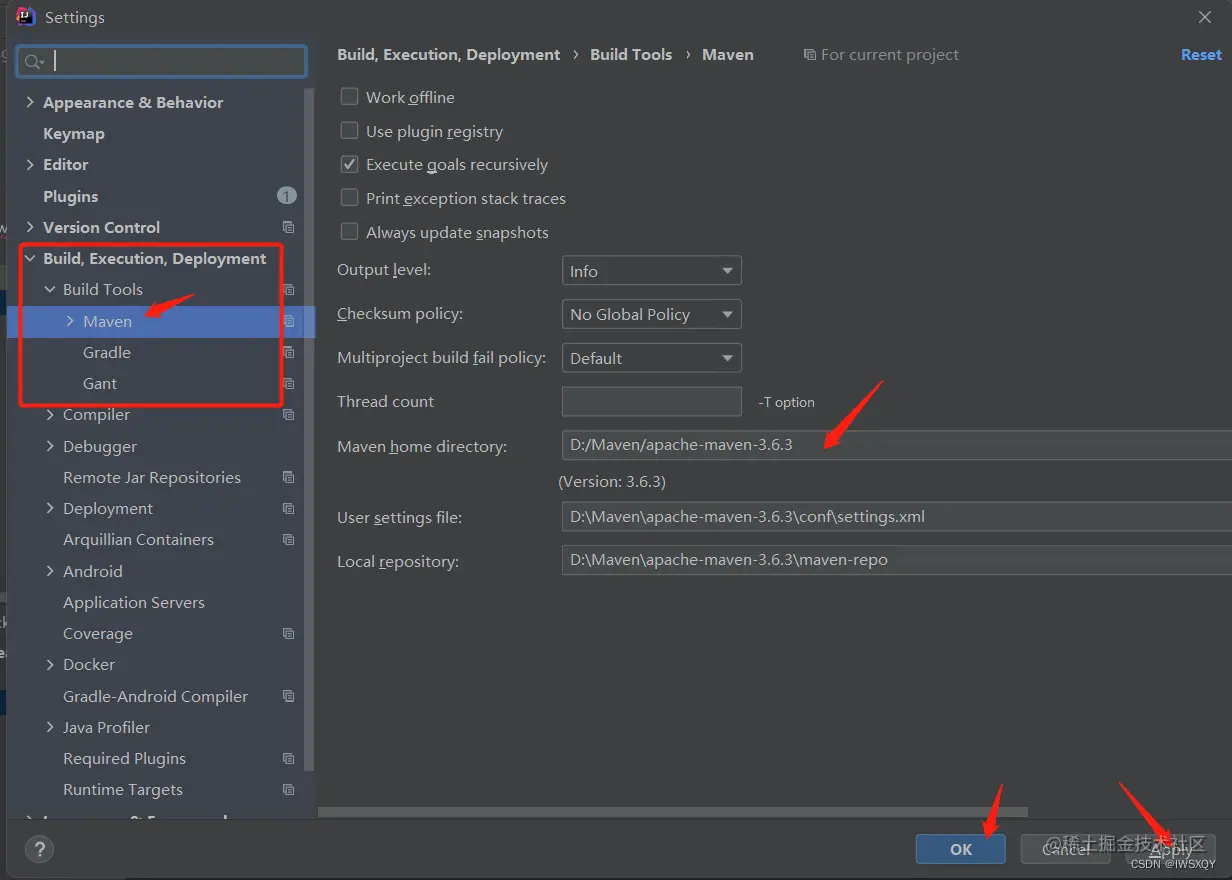Click project-level icon beside Gradle row
Screen dimensions: 1232x880
(289, 352)
